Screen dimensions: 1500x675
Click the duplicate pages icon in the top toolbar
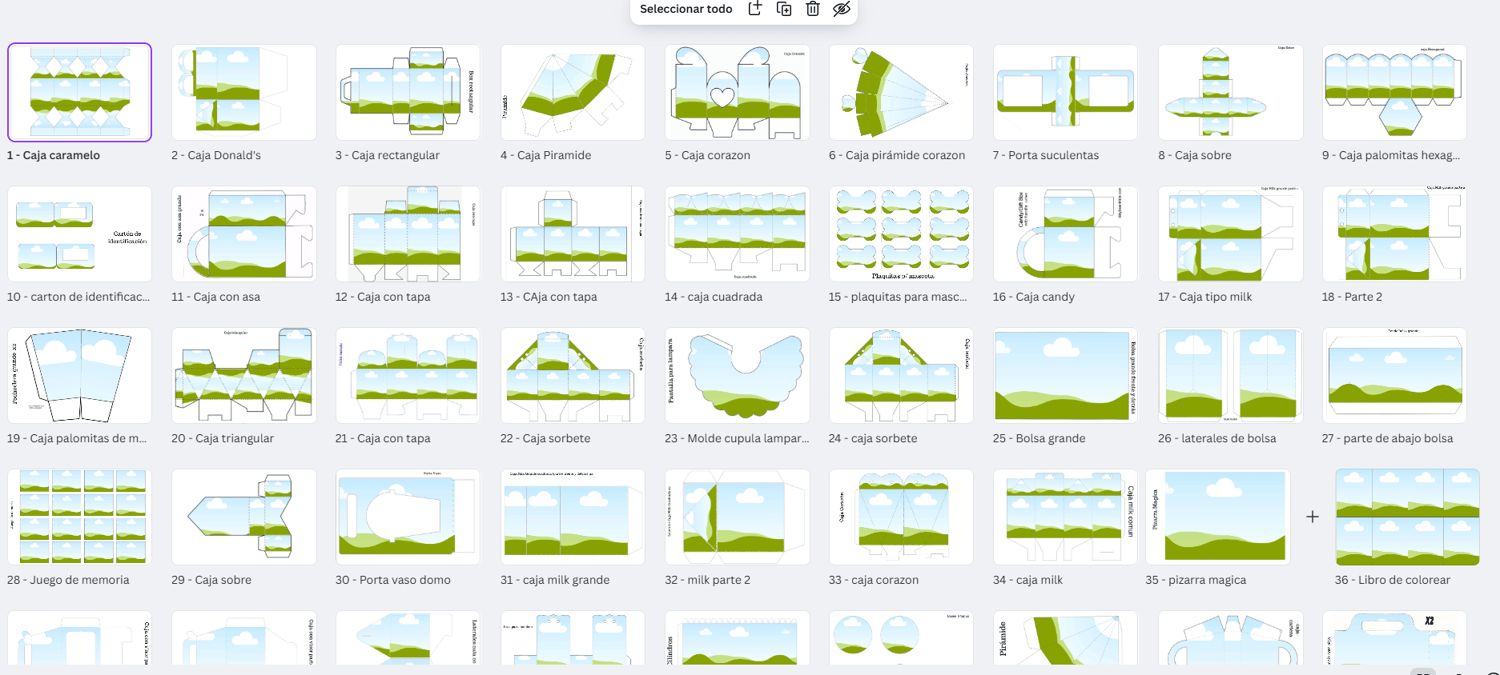[784, 9]
